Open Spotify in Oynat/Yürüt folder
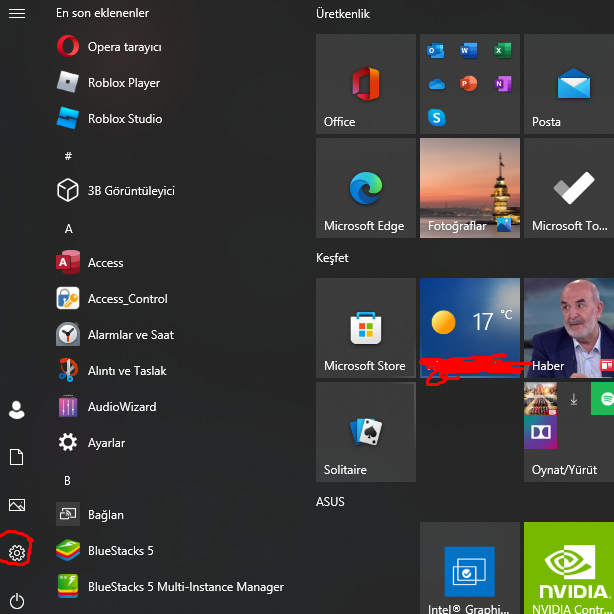Screen dimensions: 614x614 pos(603,399)
